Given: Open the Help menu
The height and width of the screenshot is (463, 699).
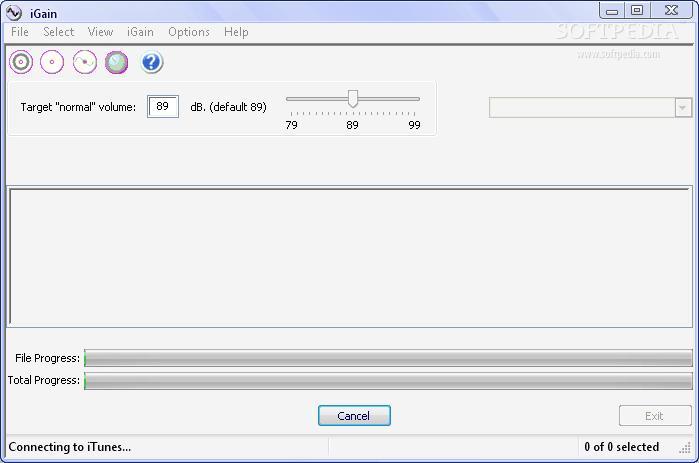Looking at the screenshot, I should [236, 32].
